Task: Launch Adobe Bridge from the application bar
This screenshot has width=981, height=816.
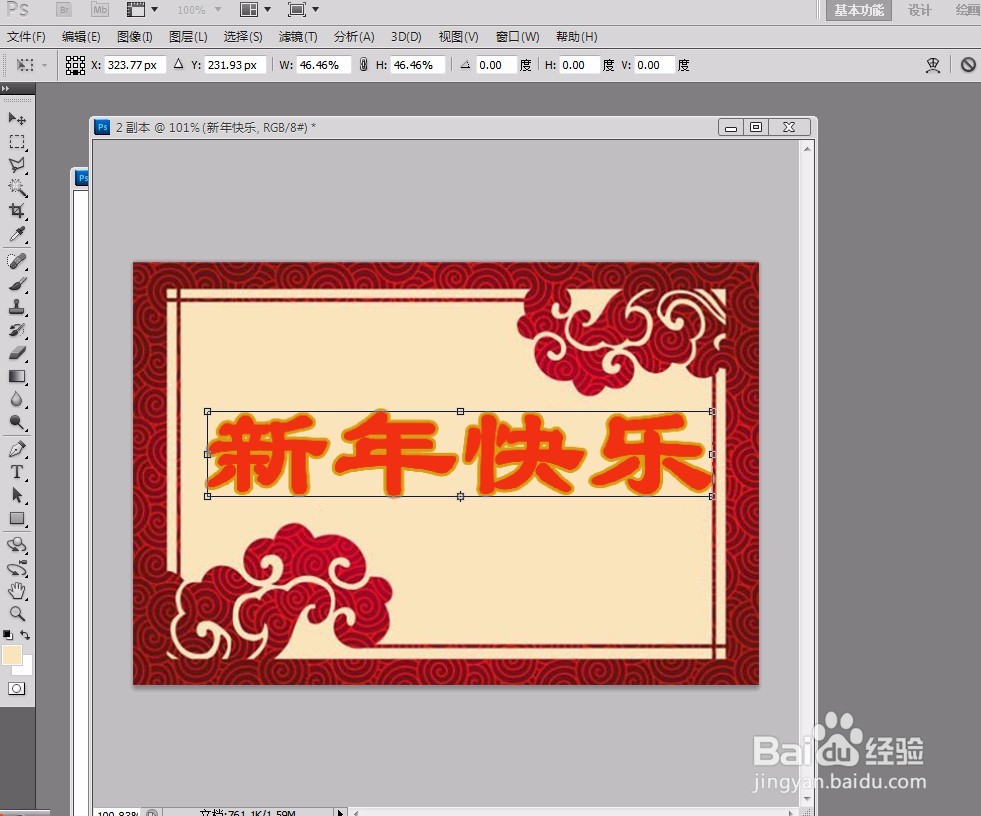Action: [x=62, y=10]
